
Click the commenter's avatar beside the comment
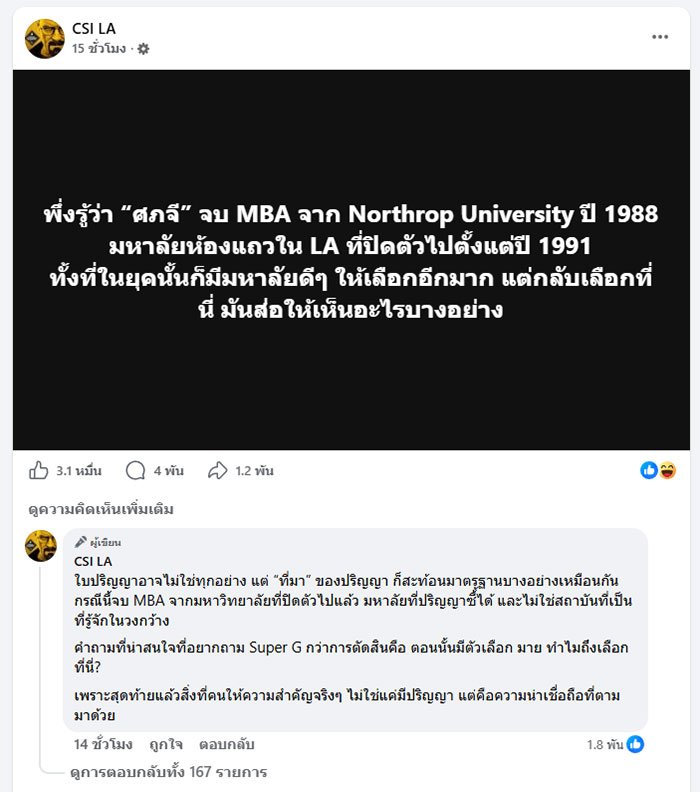coord(41,546)
